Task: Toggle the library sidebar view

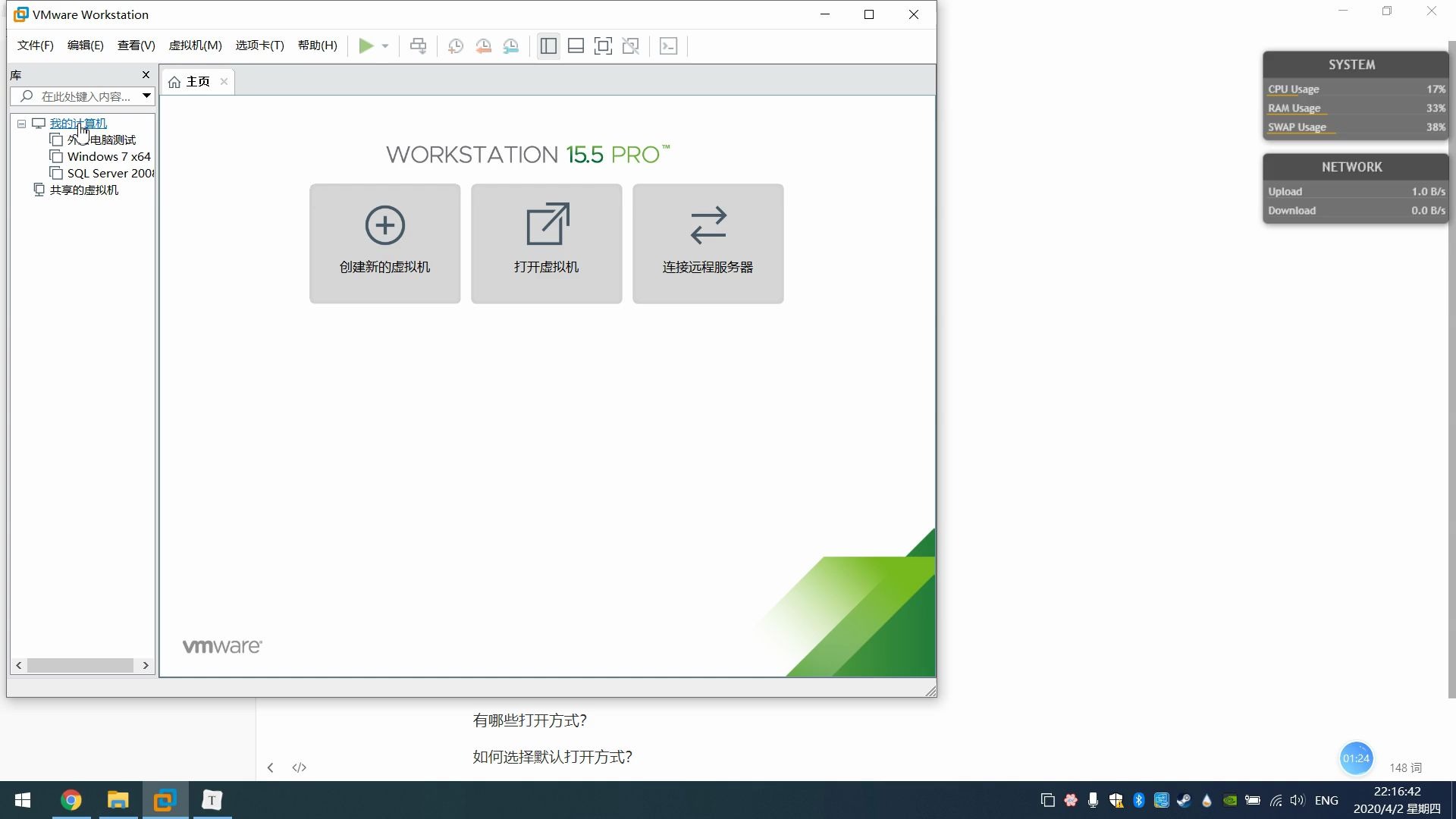Action: click(548, 46)
